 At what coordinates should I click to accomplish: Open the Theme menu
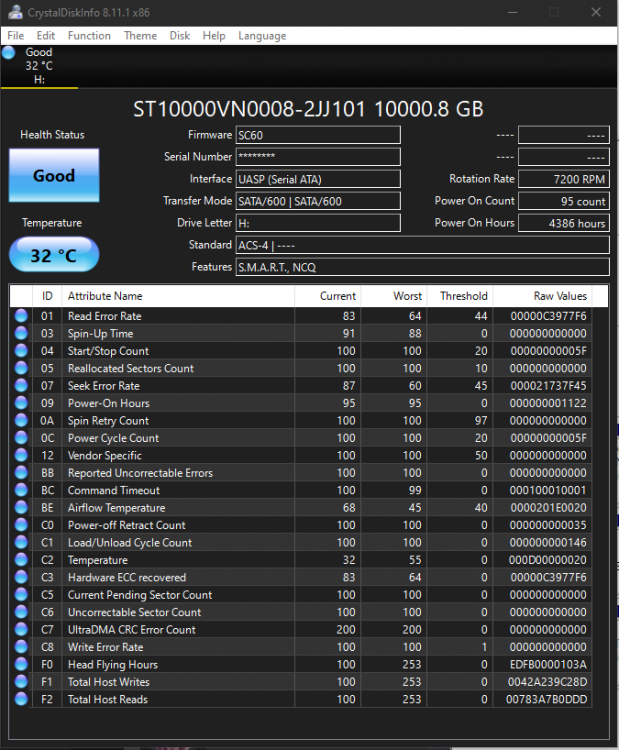(140, 36)
